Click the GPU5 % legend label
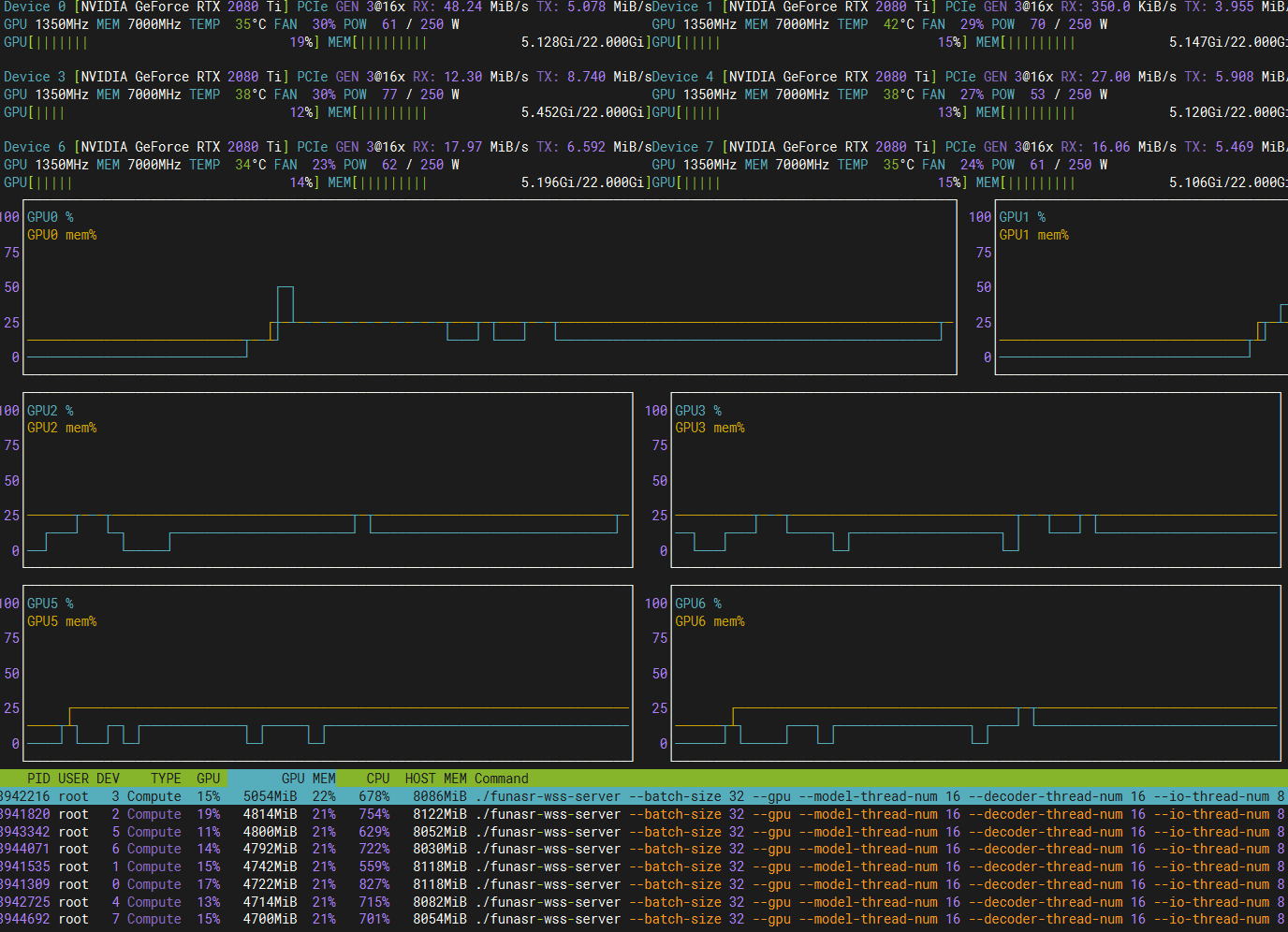This screenshot has width=1288, height=932. (51, 604)
